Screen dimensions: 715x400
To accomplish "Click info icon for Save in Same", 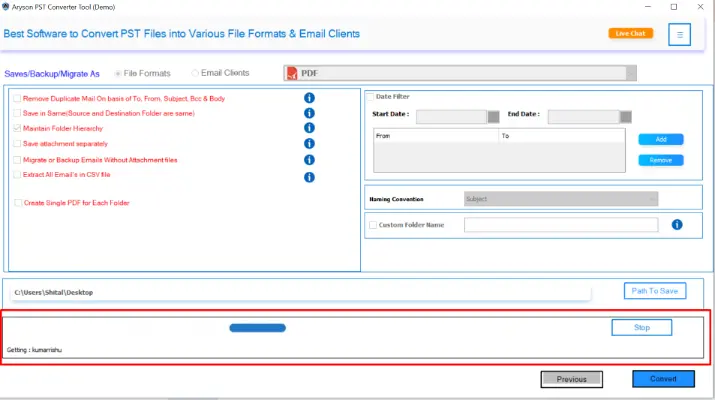I will pos(309,113).
